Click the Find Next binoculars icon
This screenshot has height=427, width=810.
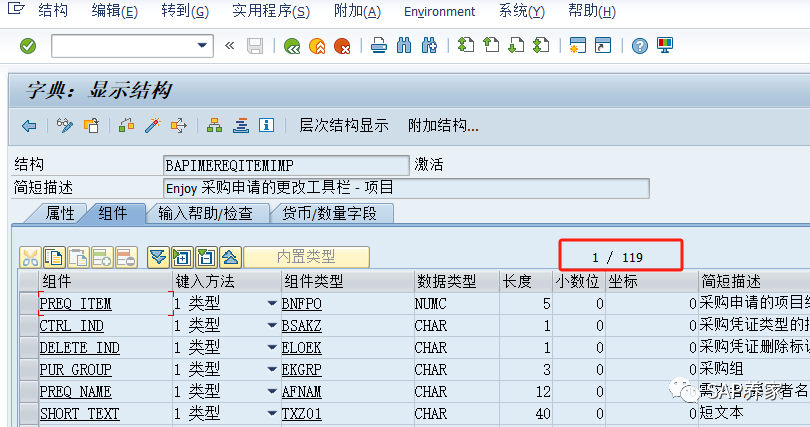click(429, 46)
